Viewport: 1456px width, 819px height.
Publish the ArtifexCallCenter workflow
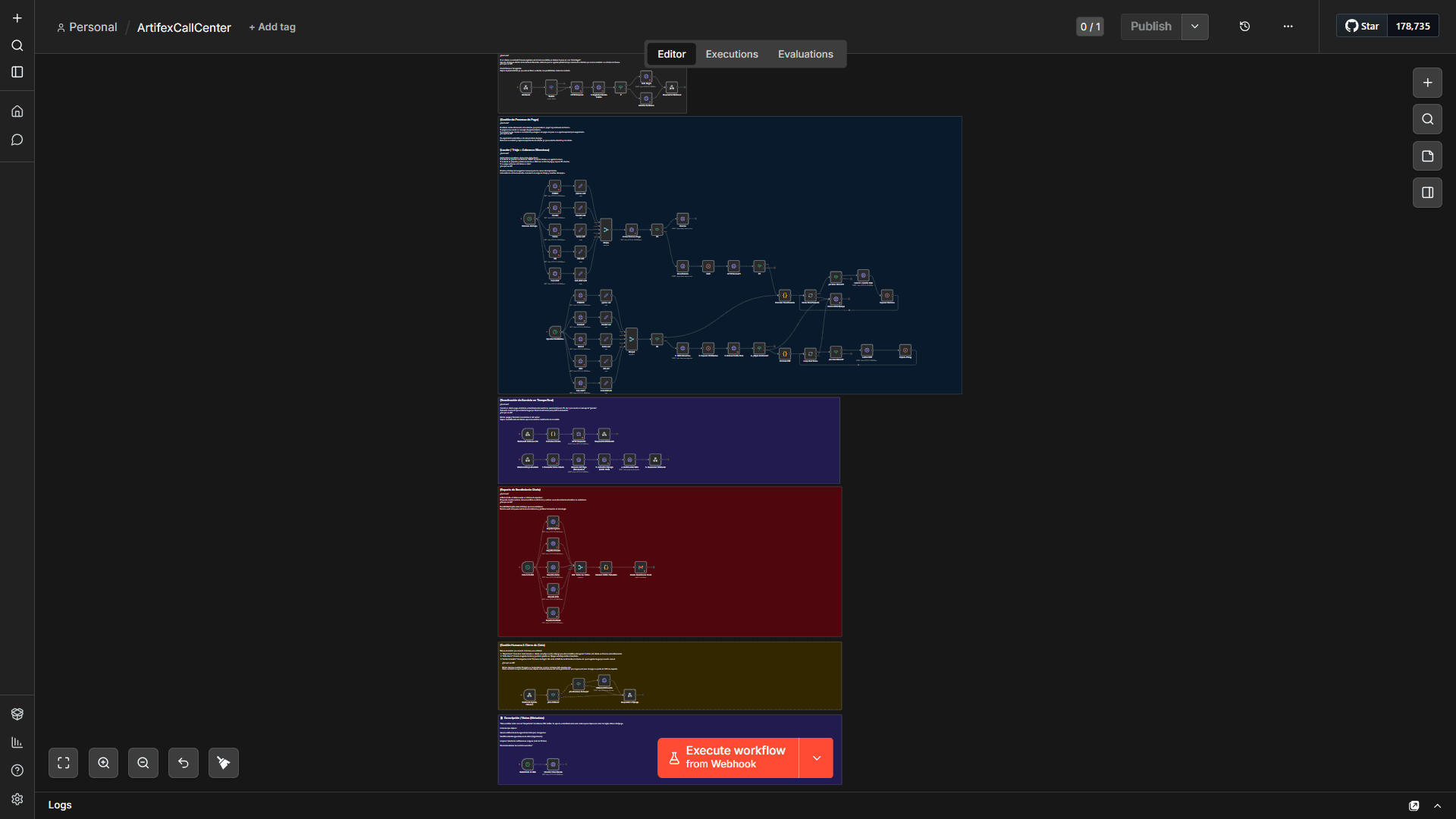(1150, 27)
